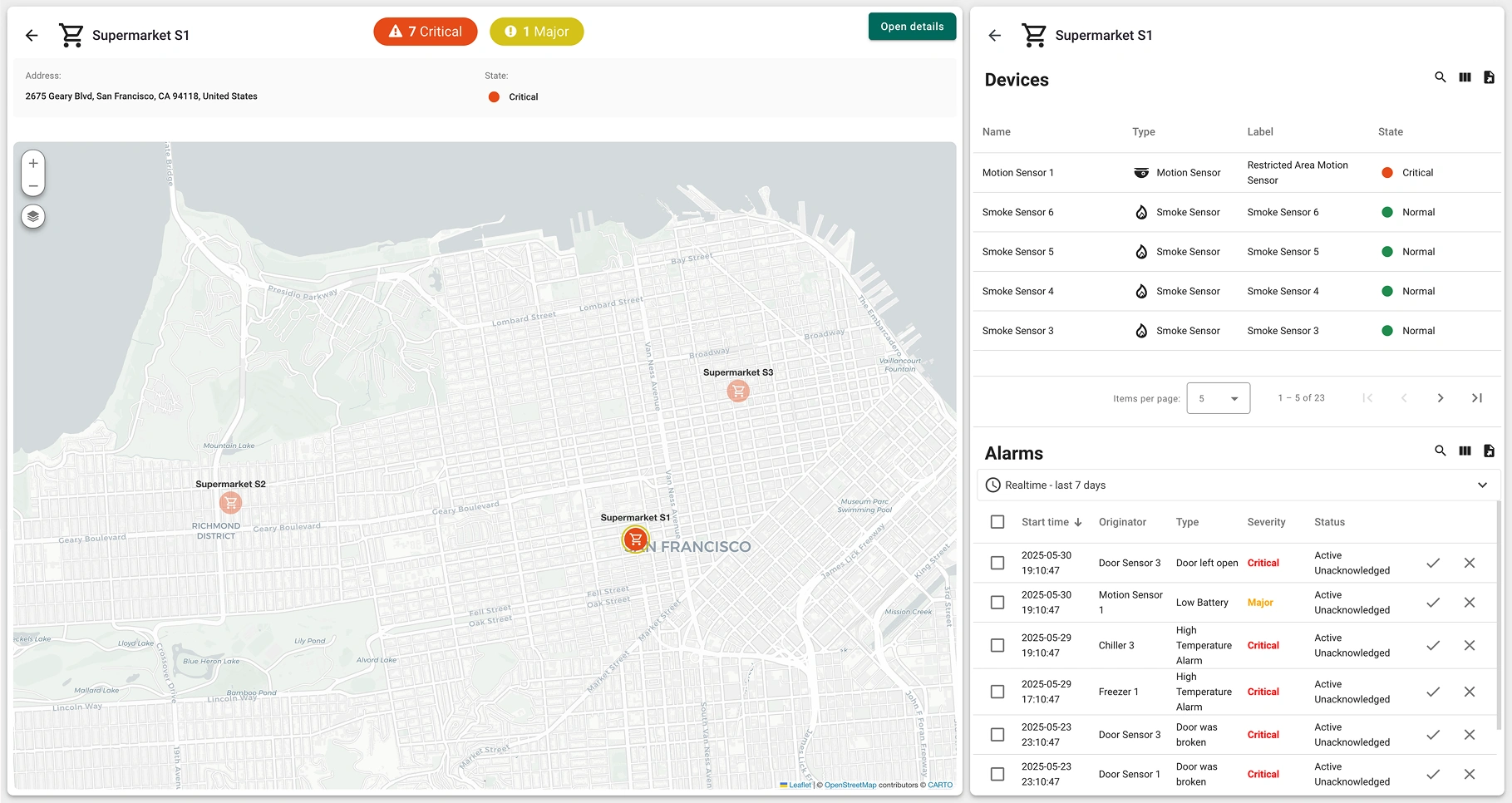Open the OpenStreetMap attribution link
This screenshot has width=1512, height=803.
coord(849,785)
